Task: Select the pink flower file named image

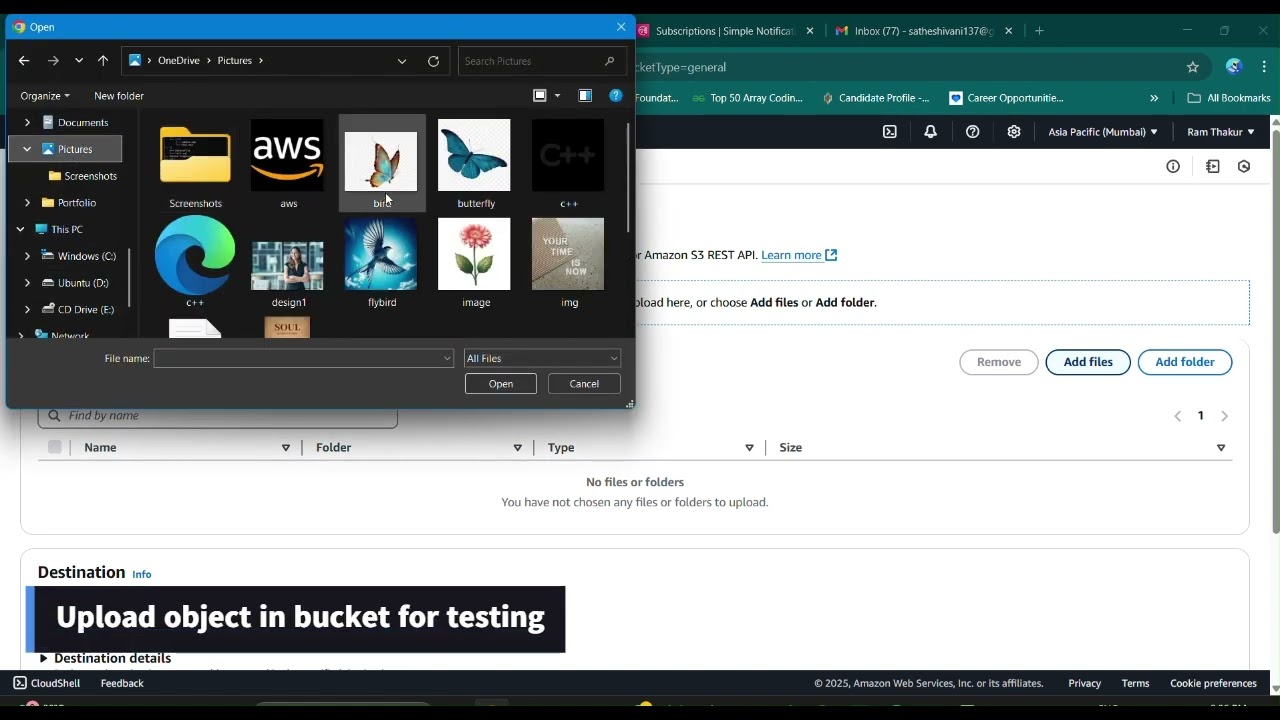Action: [475, 263]
